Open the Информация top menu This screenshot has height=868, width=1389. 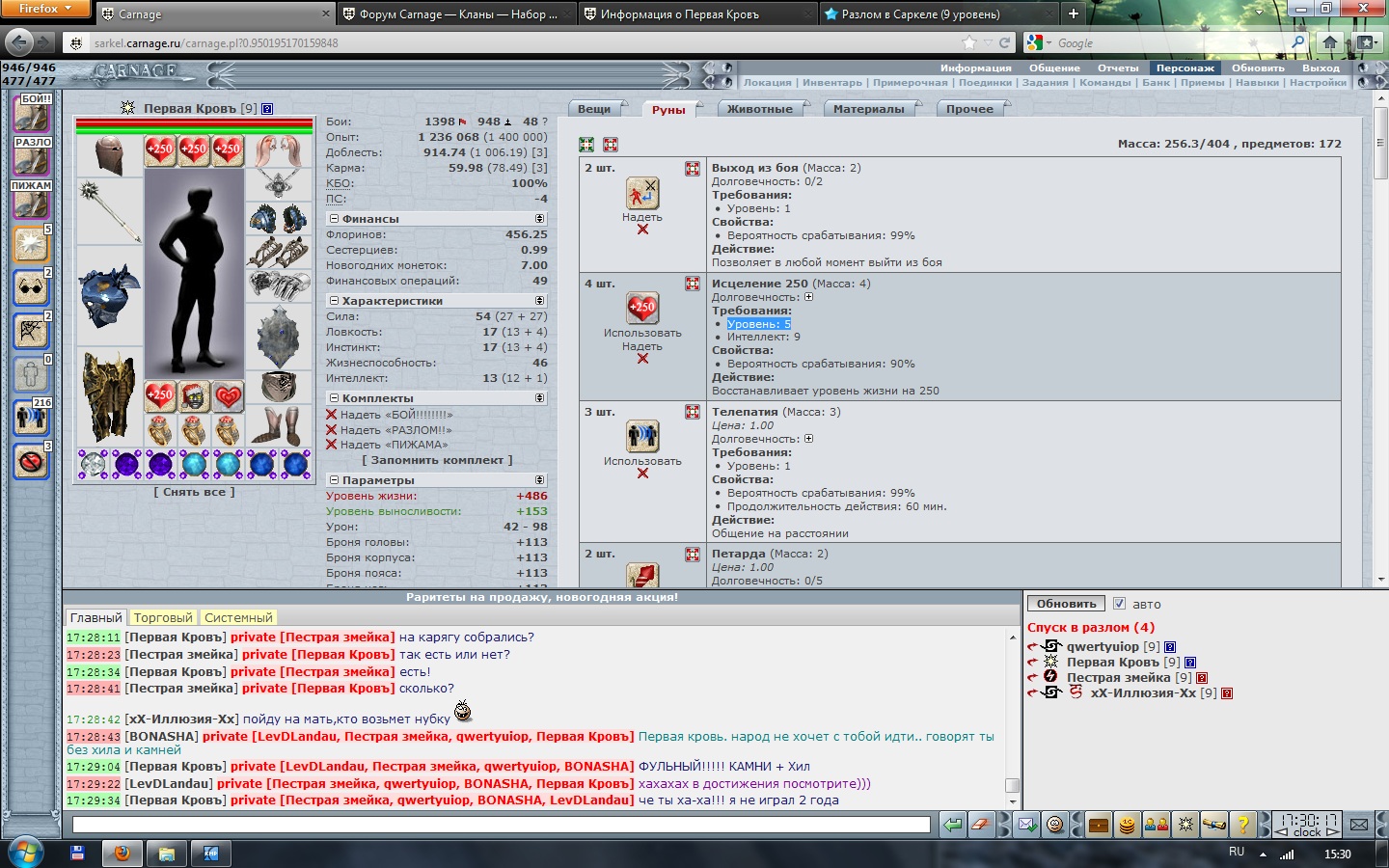[976, 68]
